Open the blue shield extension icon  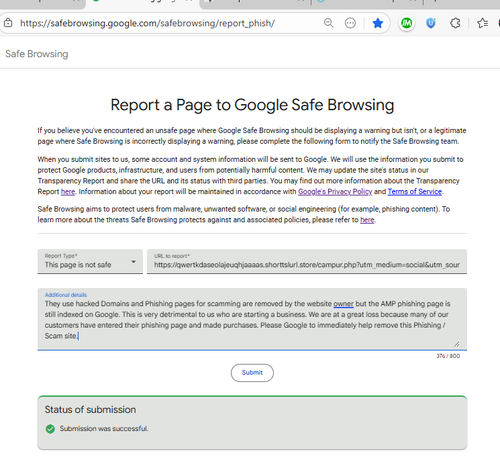click(x=431, y=23)
